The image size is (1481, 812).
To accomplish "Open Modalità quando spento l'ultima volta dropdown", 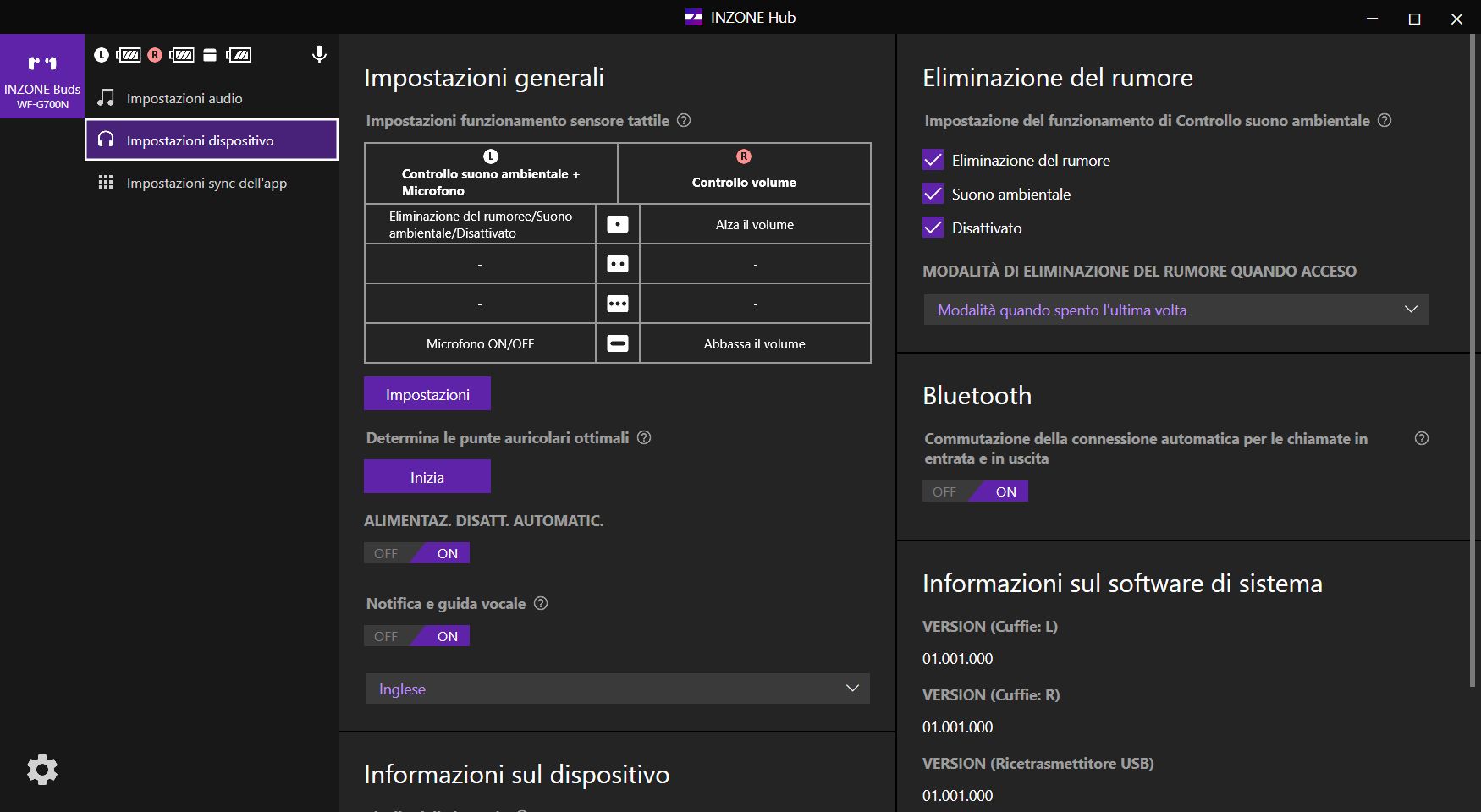I will click(x=1176, y=310).
